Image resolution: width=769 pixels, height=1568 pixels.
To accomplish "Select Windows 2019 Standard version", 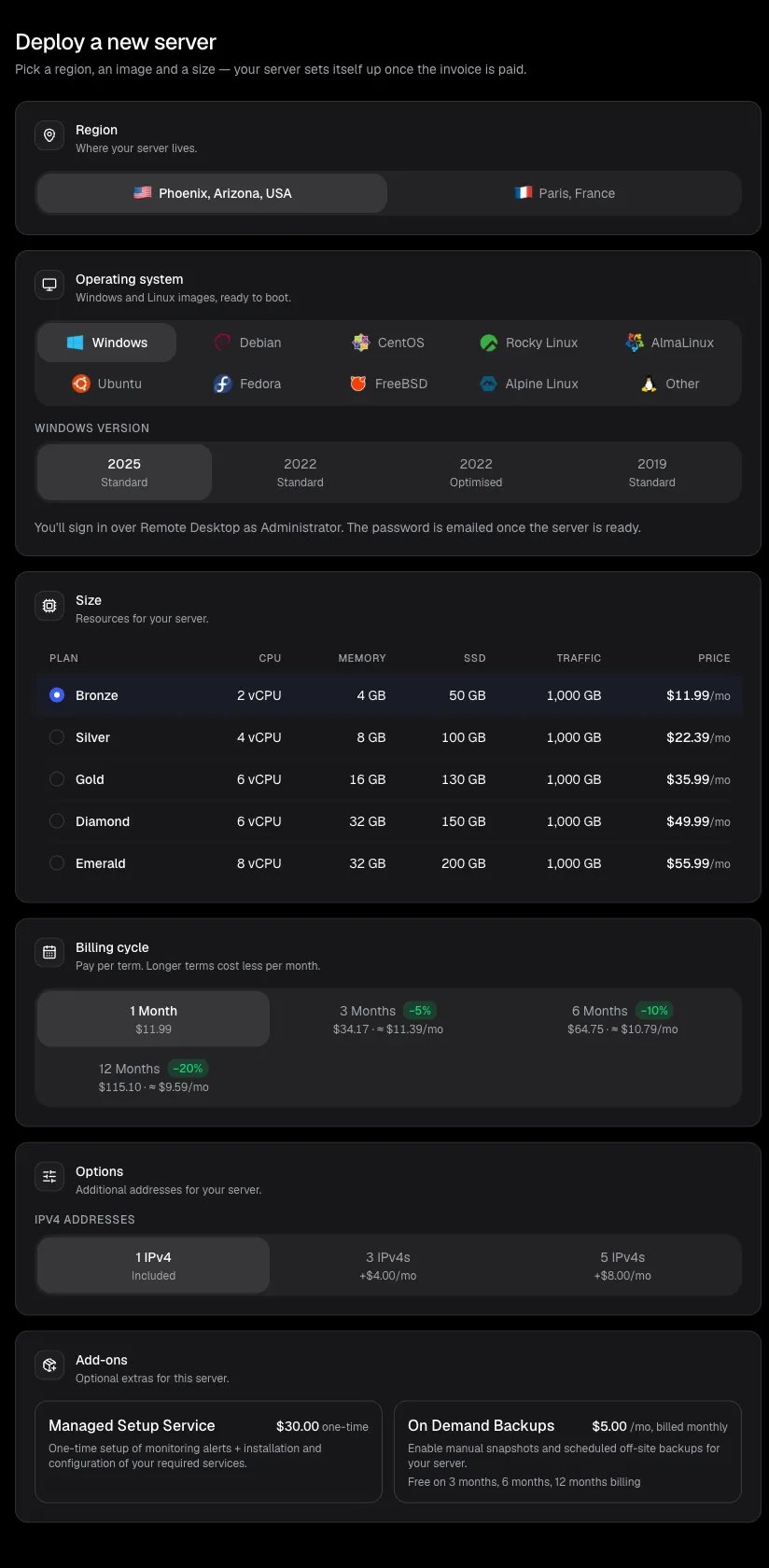I will (651, 472).
